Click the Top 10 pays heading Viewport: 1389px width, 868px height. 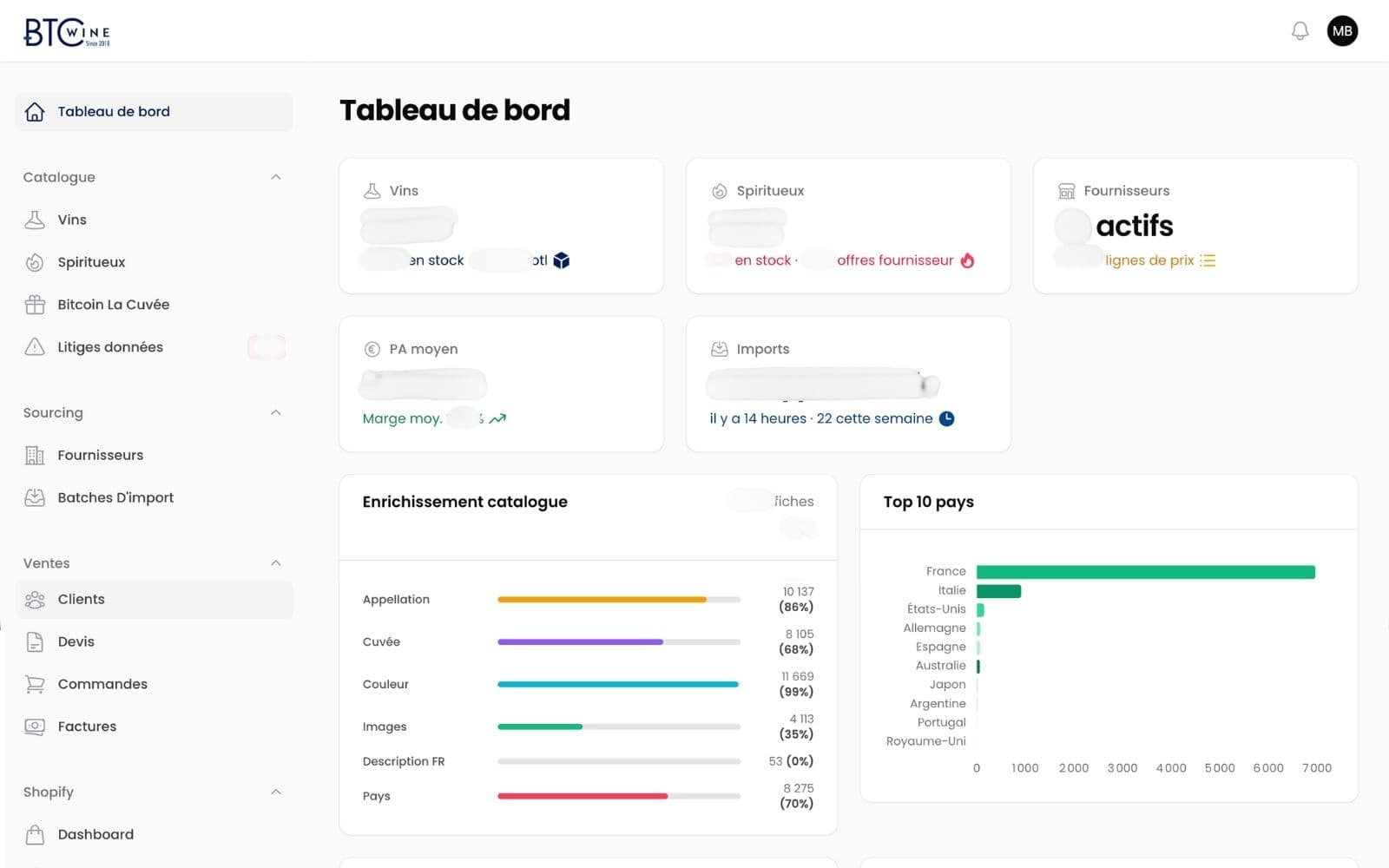928,502
